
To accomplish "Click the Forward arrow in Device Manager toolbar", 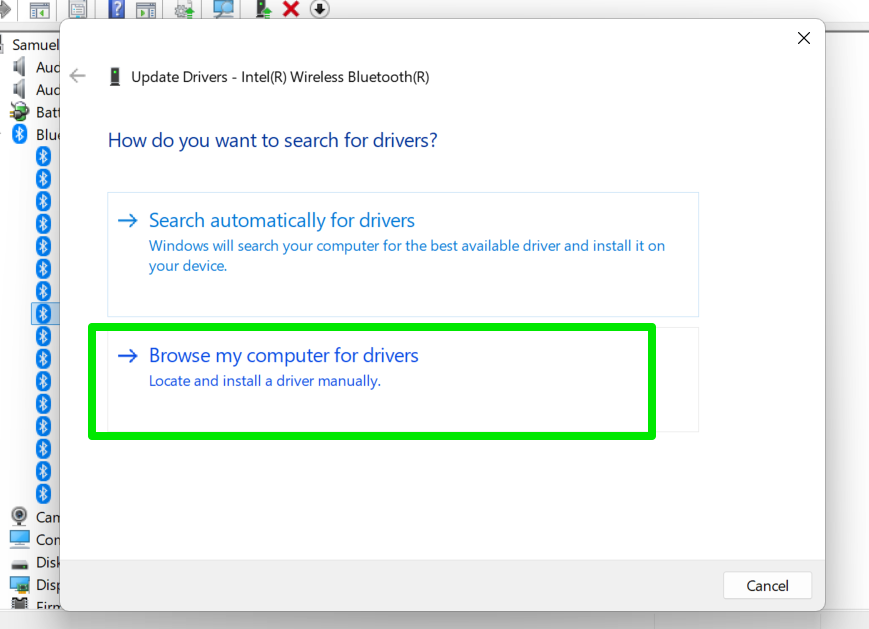I will pos(4,9).
